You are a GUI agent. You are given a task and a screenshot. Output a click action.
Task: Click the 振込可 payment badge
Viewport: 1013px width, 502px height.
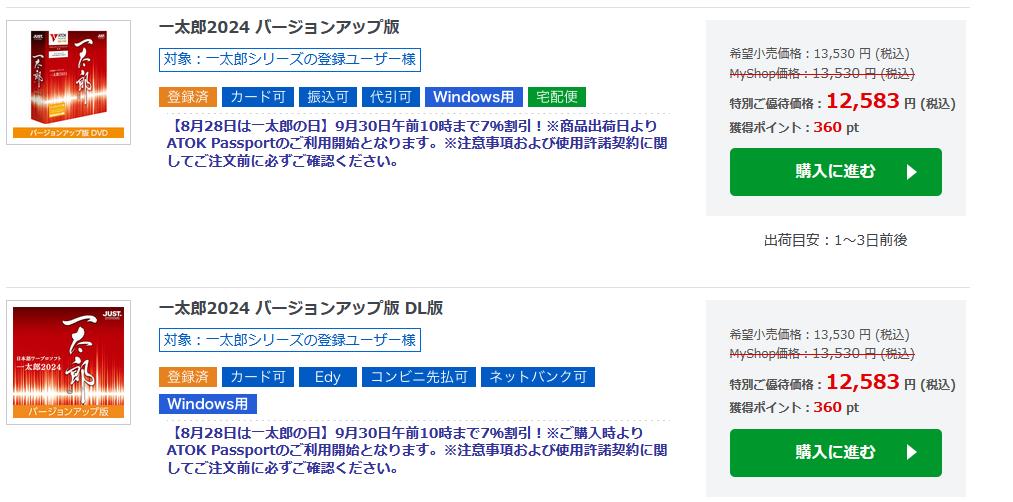pos(328,97)
